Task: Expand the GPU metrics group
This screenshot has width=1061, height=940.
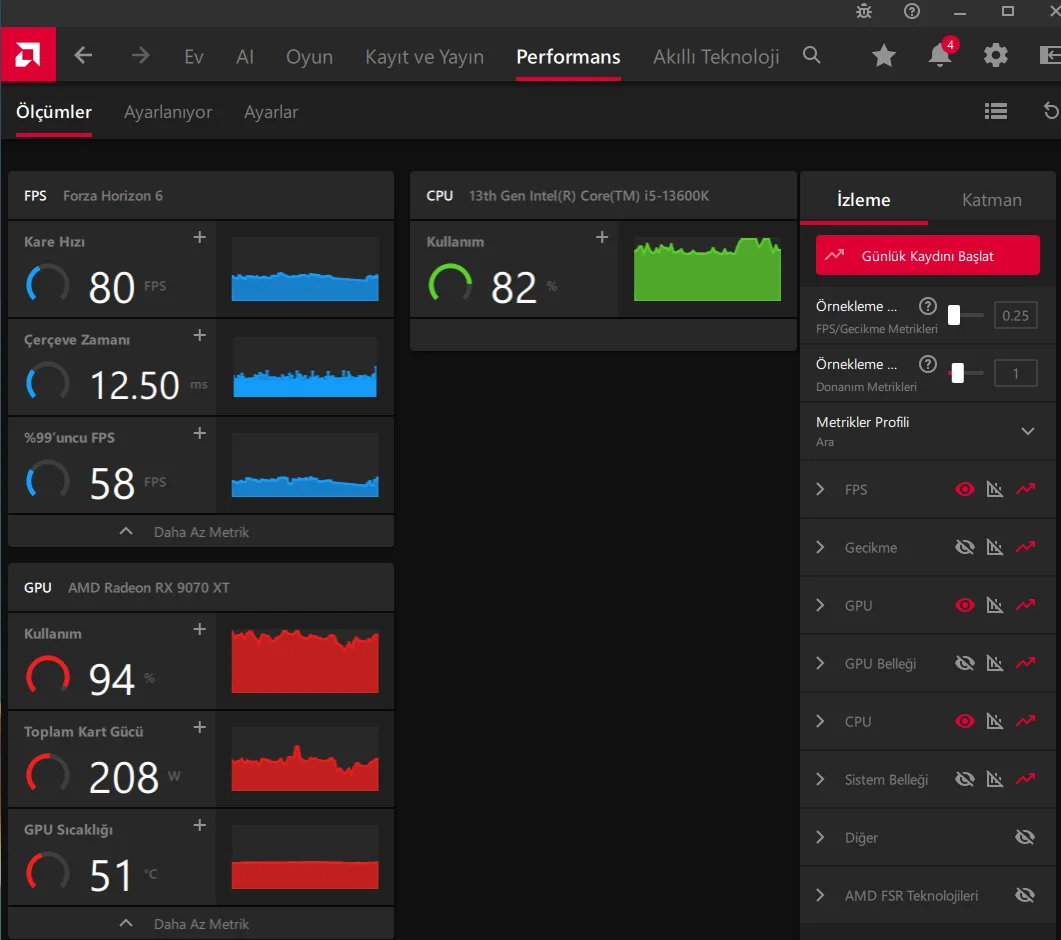Action: [x=820, y=605]
